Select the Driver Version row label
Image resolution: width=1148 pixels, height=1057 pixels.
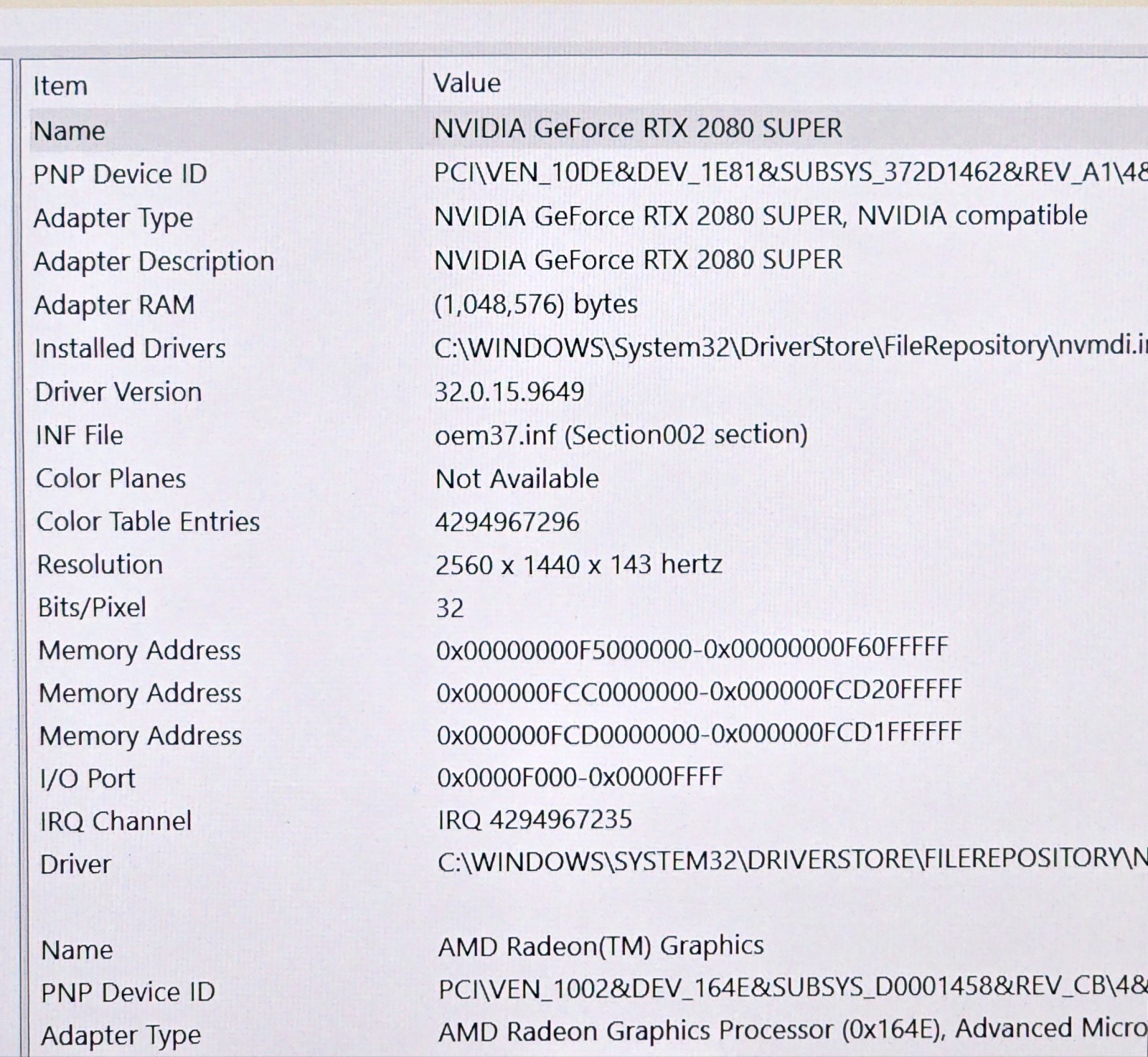pos(118,393)
